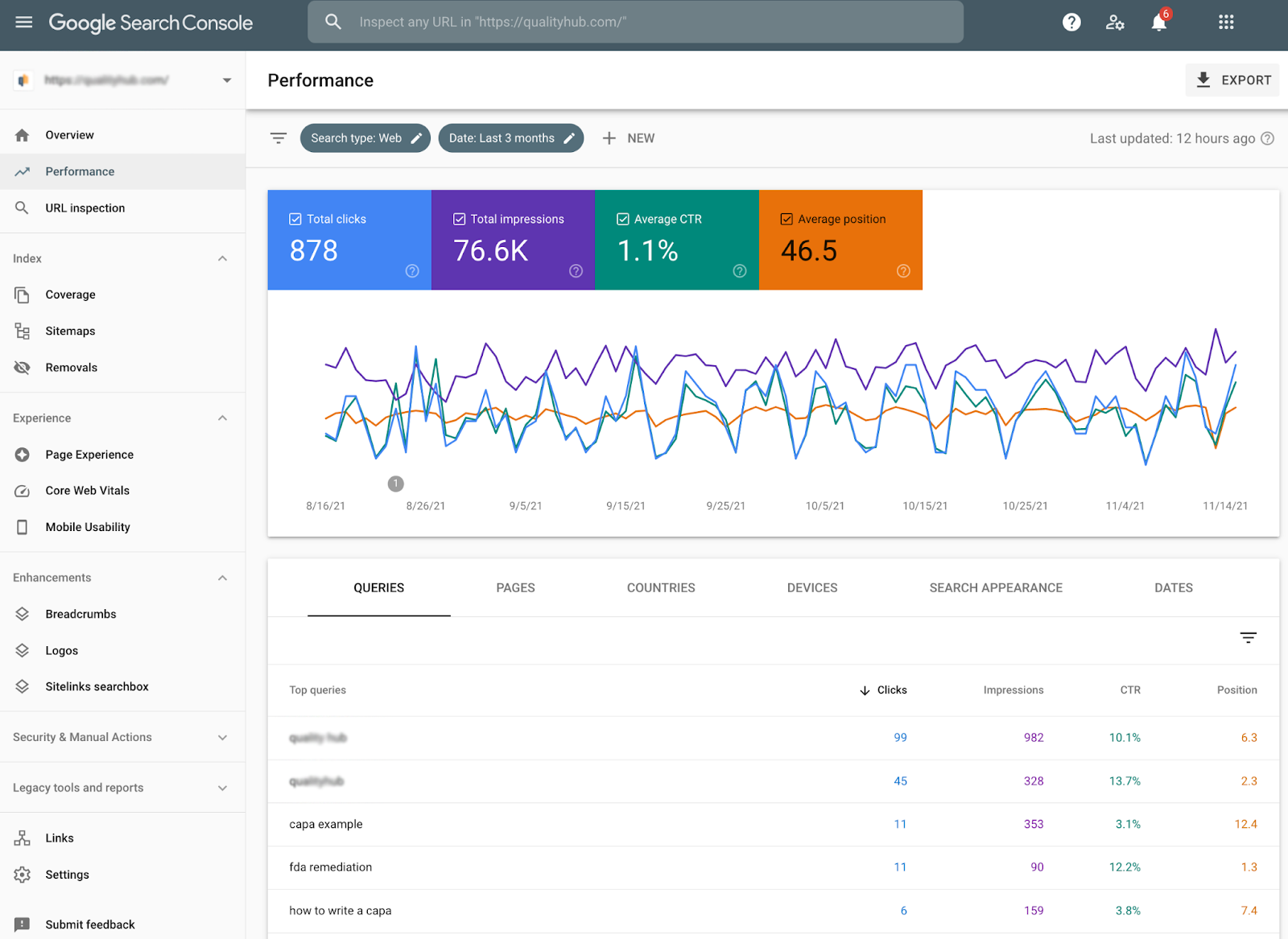Select the Queries tab
The height and width of the screenshot is (939, 1288).
379,588
